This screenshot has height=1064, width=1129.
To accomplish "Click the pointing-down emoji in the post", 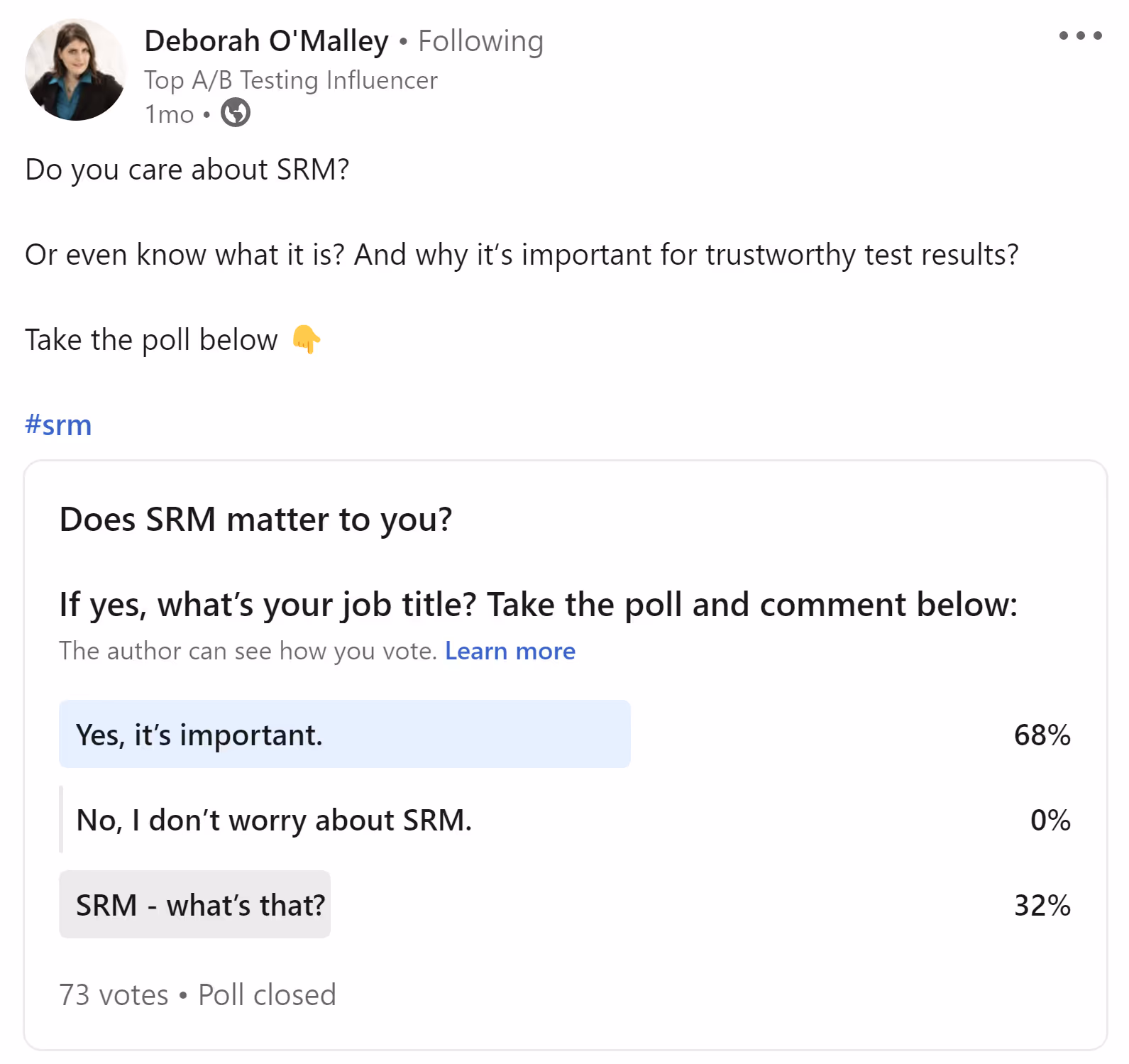I will (x=307, y=339).
